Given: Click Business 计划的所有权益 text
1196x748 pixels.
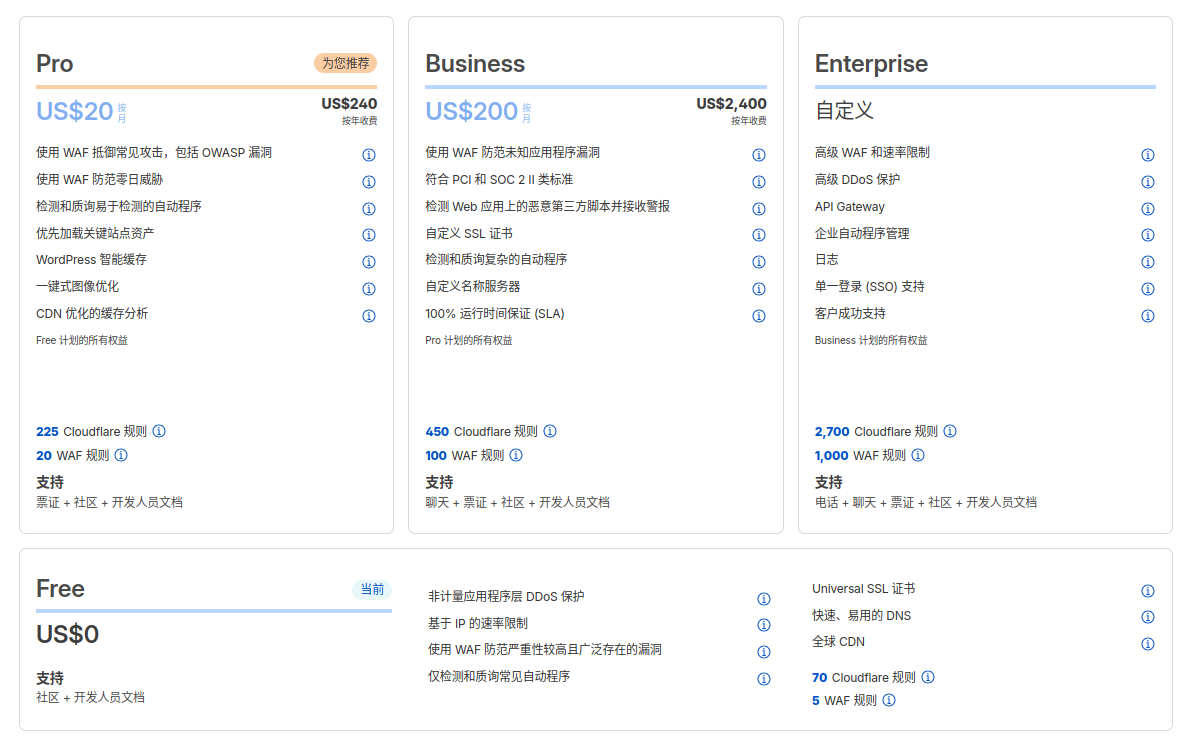Looking at the screenshot, I should coord(871,340).
